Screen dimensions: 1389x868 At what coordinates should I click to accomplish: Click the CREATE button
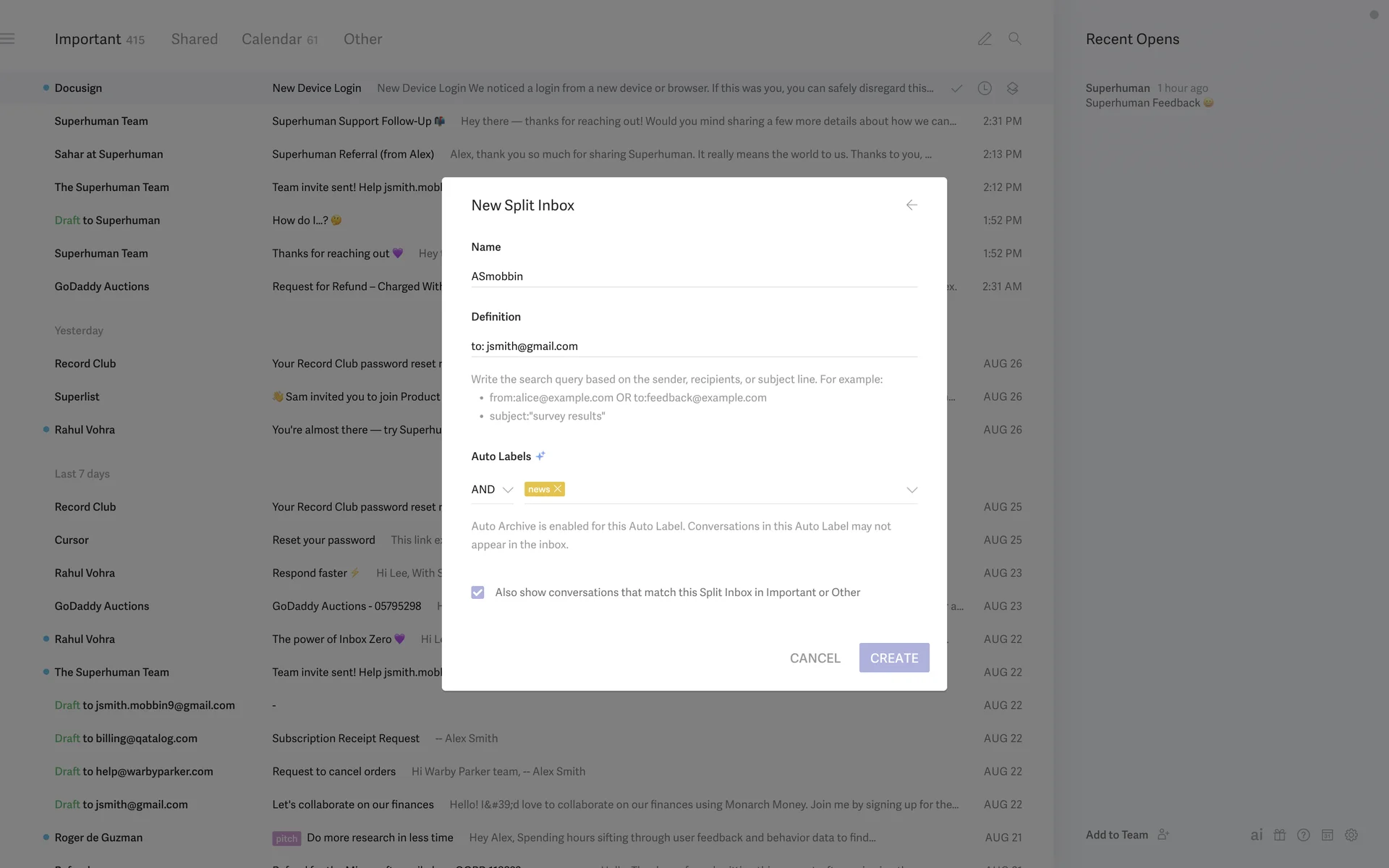point(894,658)
